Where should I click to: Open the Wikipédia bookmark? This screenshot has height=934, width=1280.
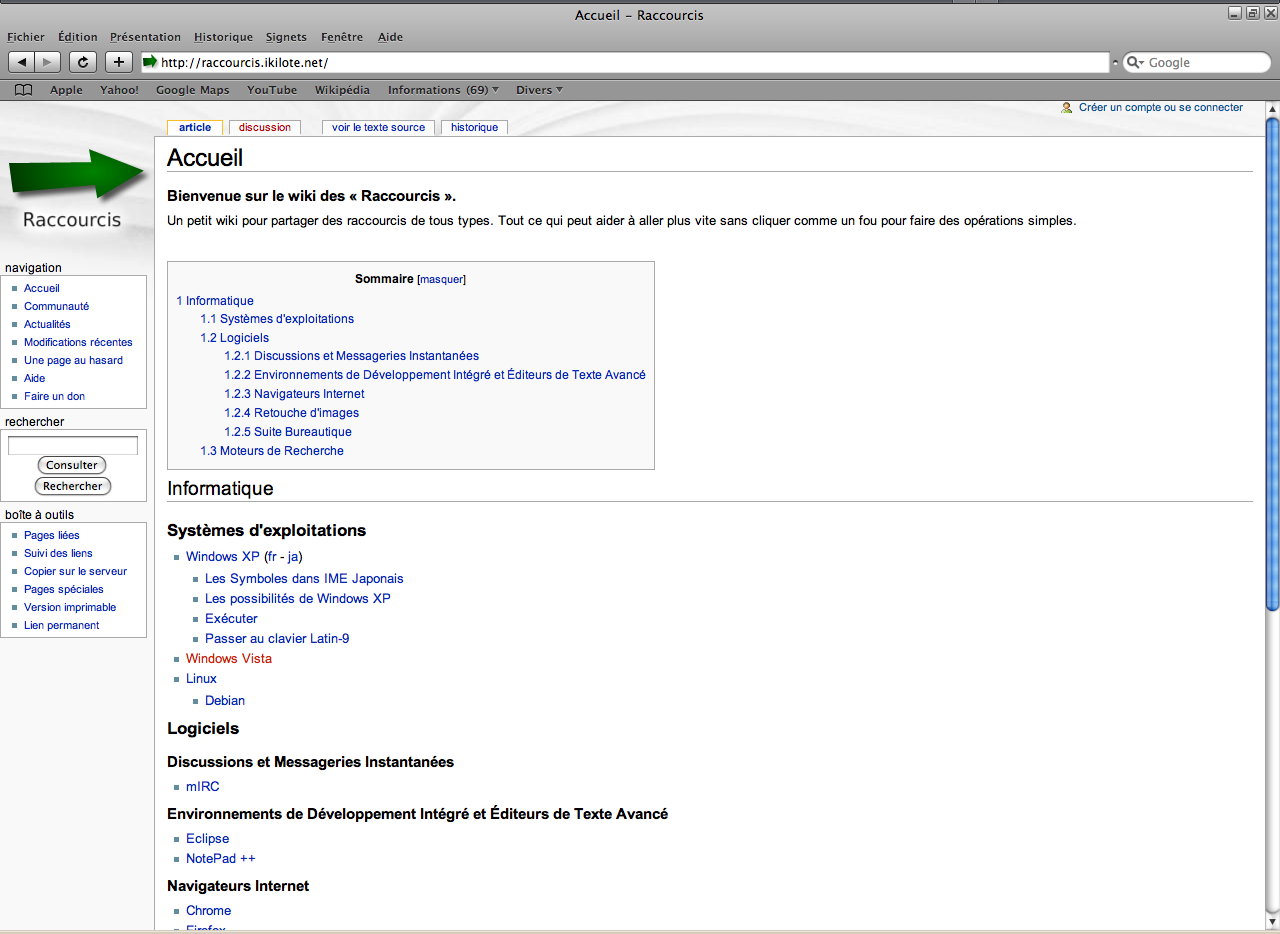(342, 90)
